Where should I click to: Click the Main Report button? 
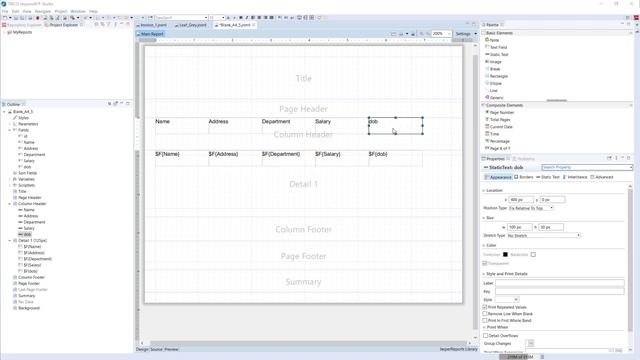point(150,34)
